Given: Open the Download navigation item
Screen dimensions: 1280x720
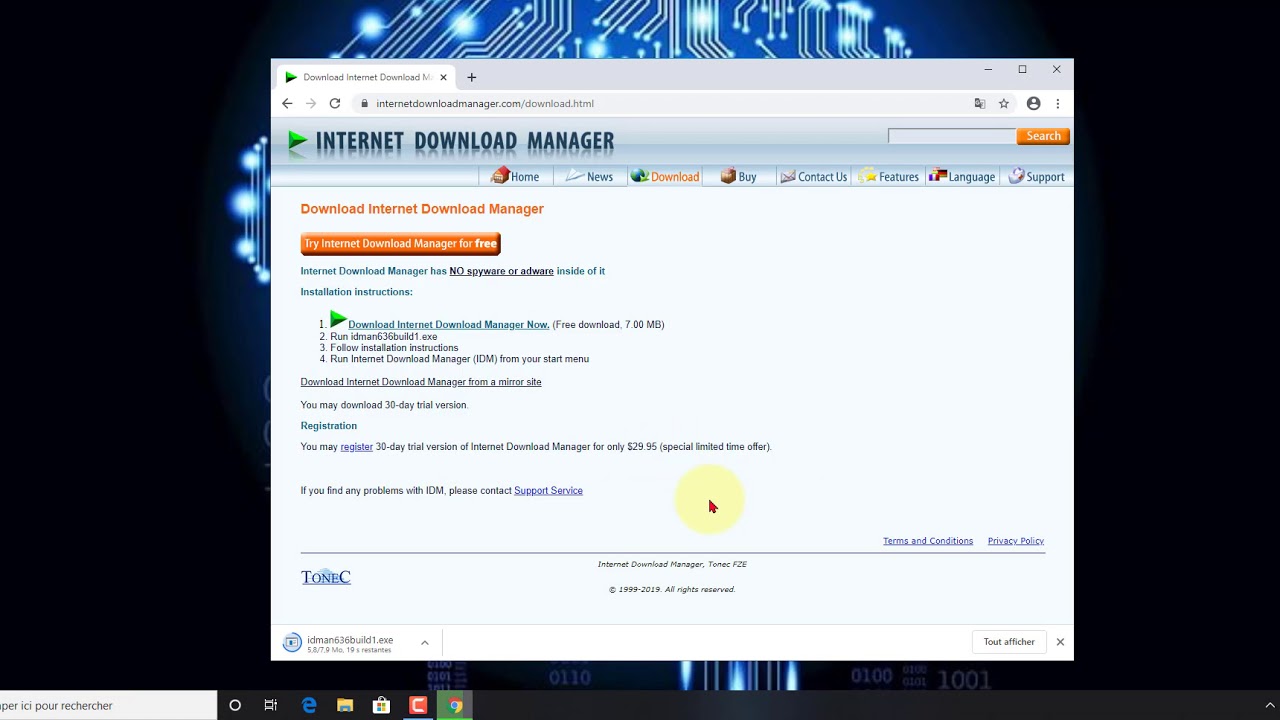Looking at the screenshot, I should point(665,176).
